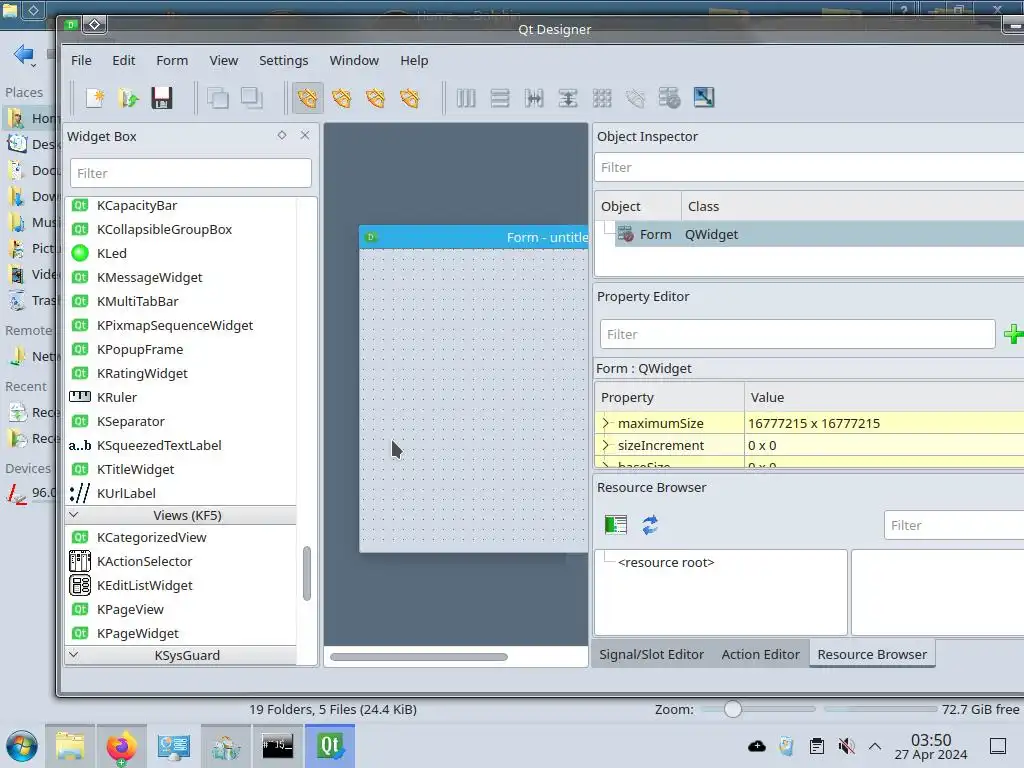Select the KLed widget in Widget Box
The image size is (1024, 768).
[112, 253]
